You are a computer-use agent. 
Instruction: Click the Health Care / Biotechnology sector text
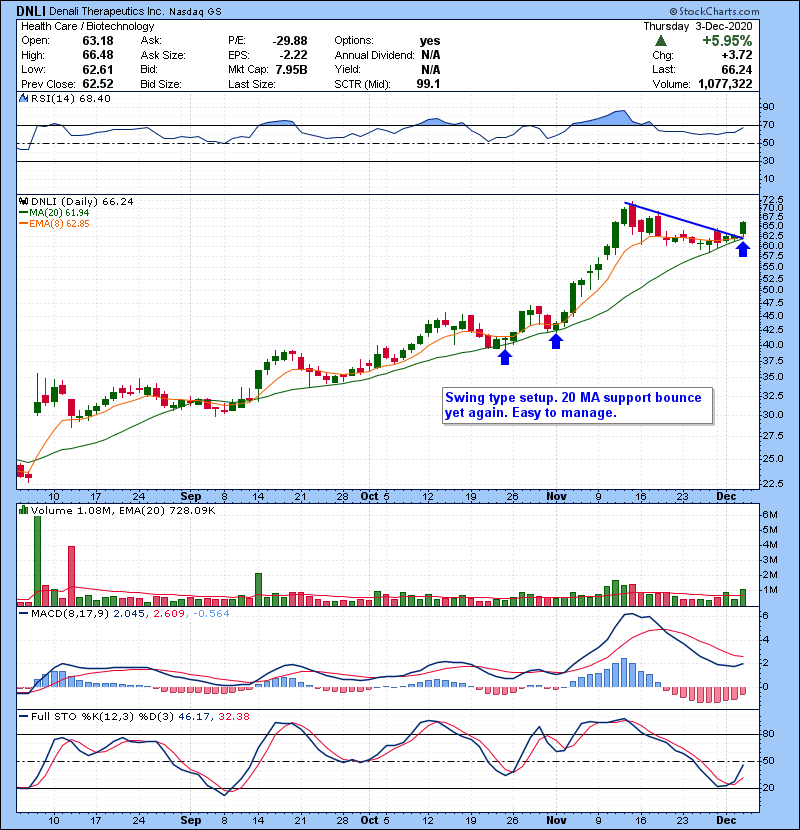point(87,26)
